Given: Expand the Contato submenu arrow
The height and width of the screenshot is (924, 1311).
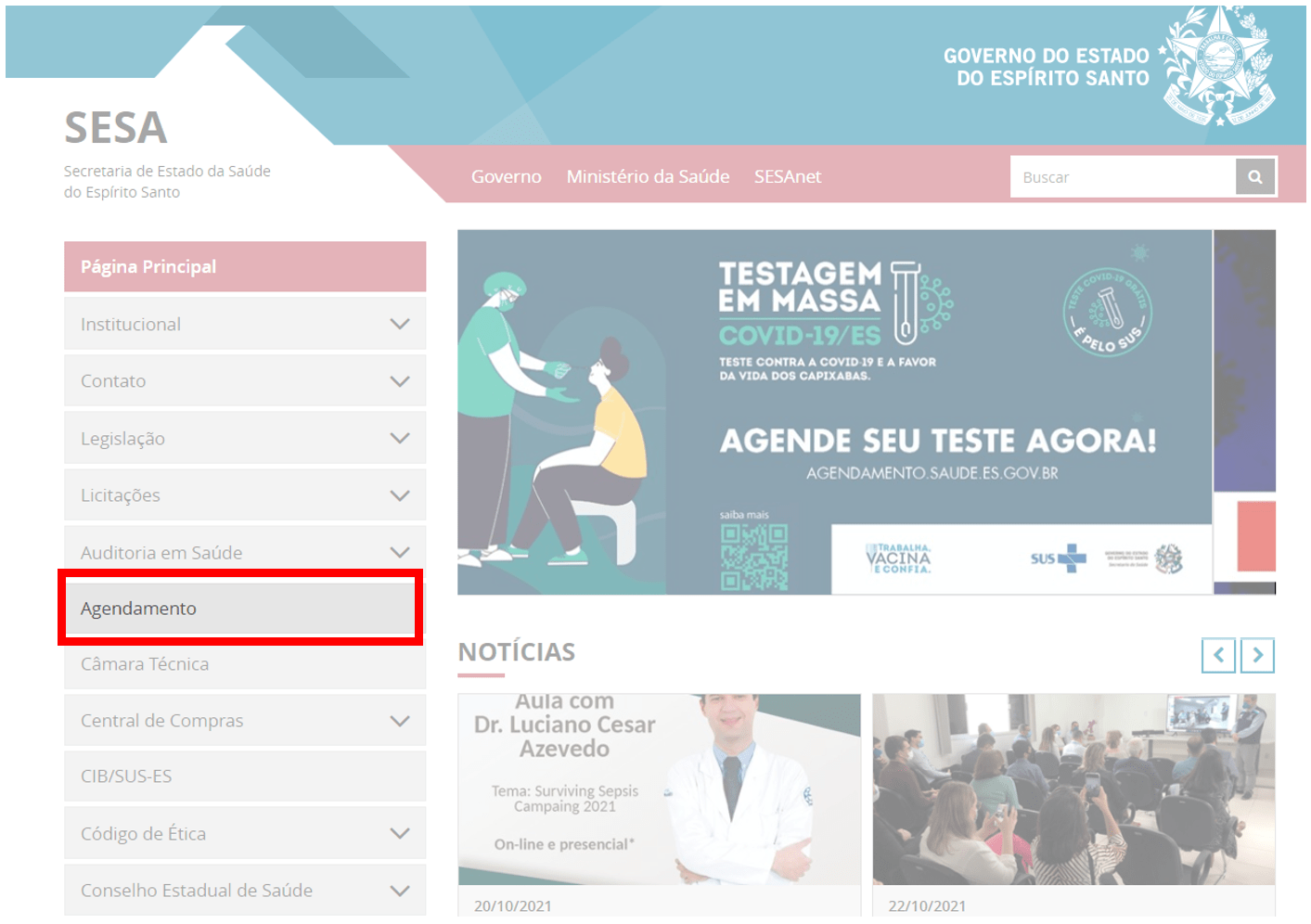Looking at the screenshot, I should click(400, 381).
